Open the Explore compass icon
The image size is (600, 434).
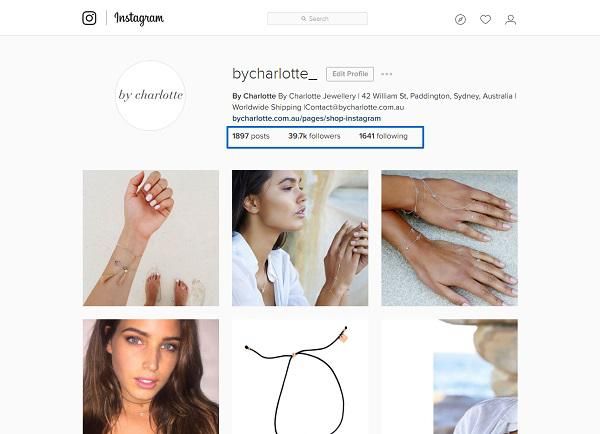pyautogui.click(x=460, y=19)
